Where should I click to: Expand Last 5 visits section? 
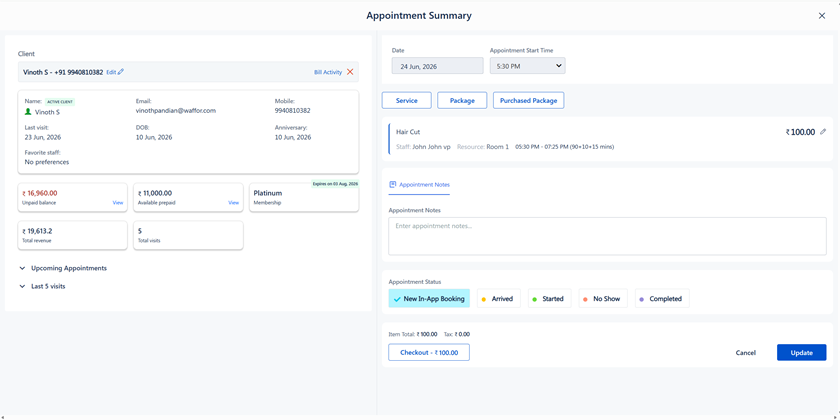pos(42,286)
